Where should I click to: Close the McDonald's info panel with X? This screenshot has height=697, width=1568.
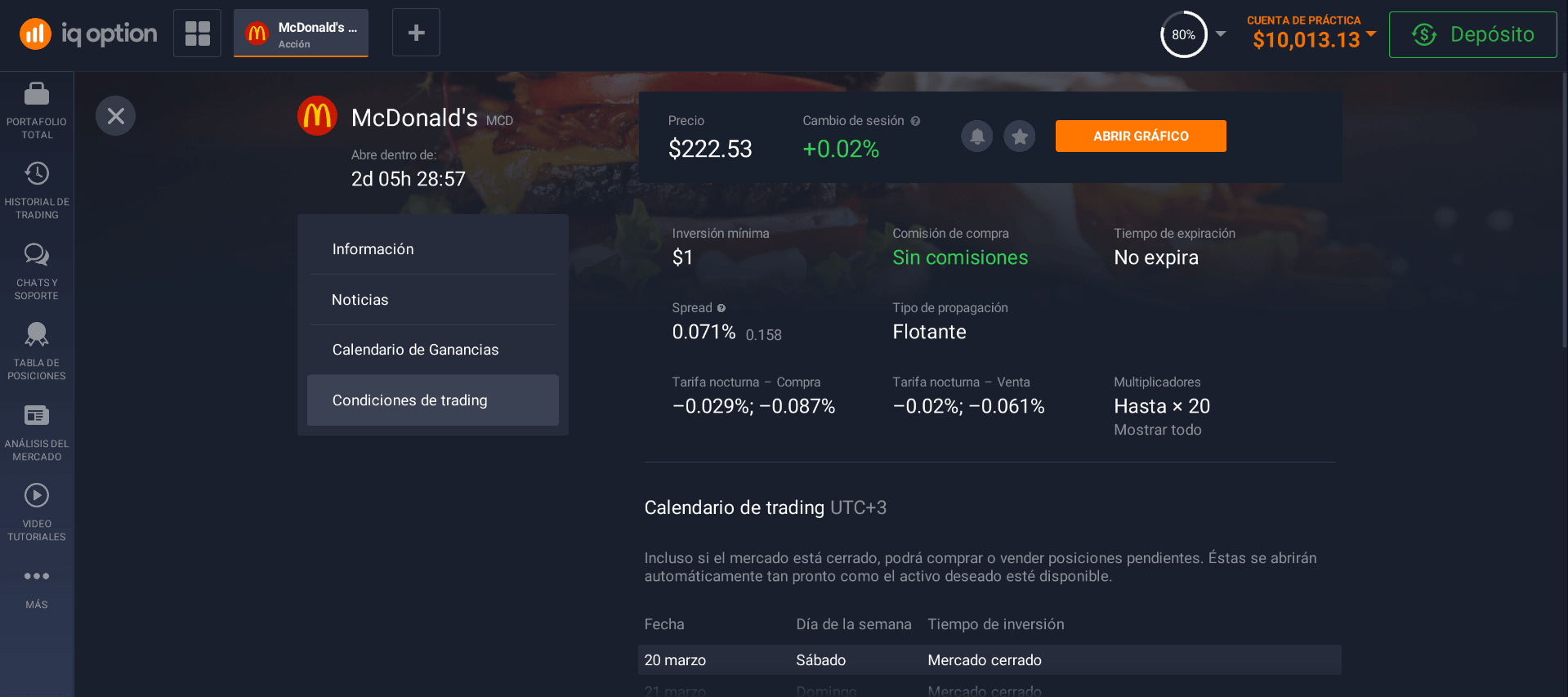115,116
